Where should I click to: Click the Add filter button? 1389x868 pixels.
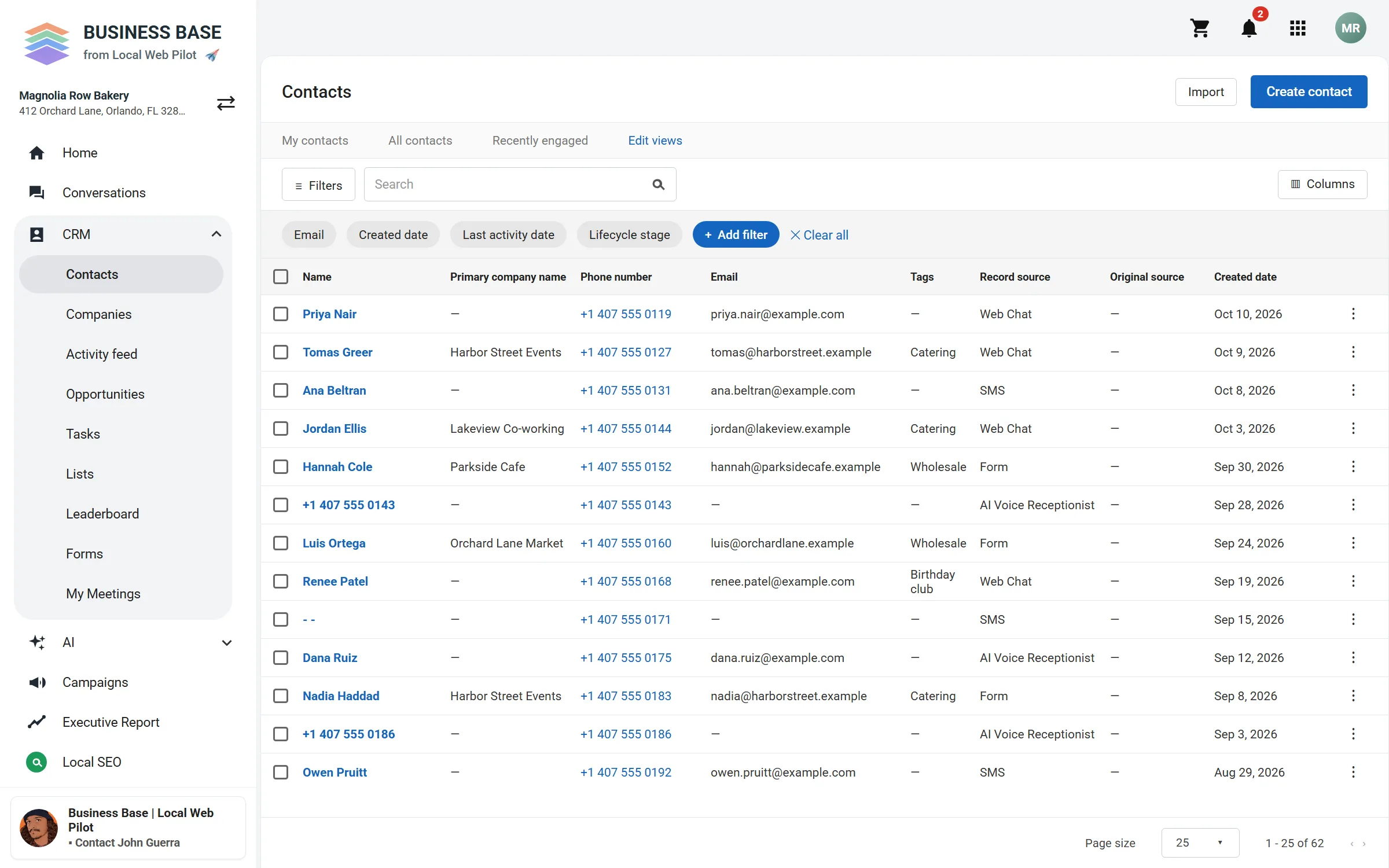[736, 234]
